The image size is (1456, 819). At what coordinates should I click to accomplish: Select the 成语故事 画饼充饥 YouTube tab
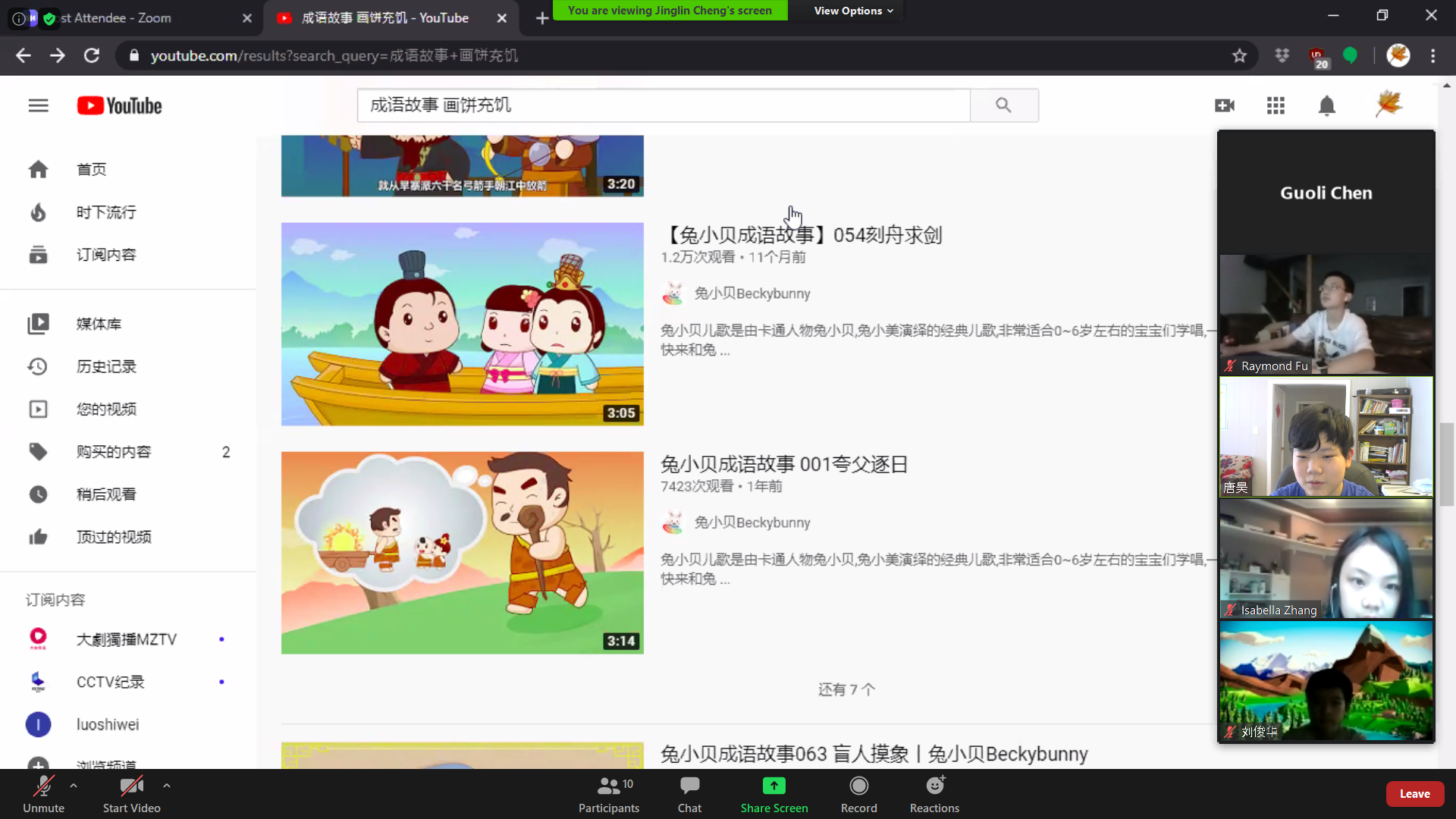(x=384, y=18)
